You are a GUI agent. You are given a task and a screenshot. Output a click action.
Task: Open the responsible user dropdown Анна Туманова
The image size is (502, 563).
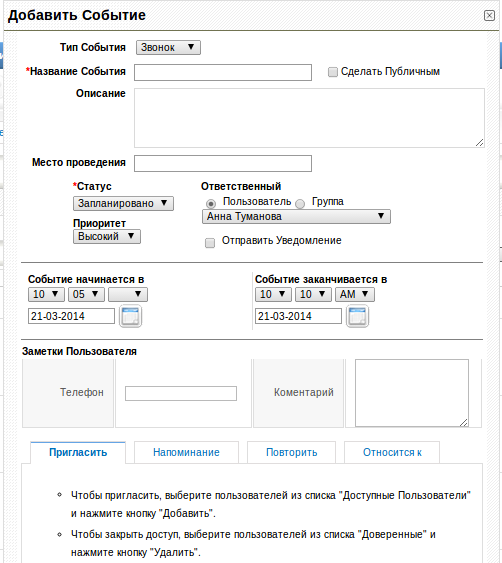[x=296, y=217]
